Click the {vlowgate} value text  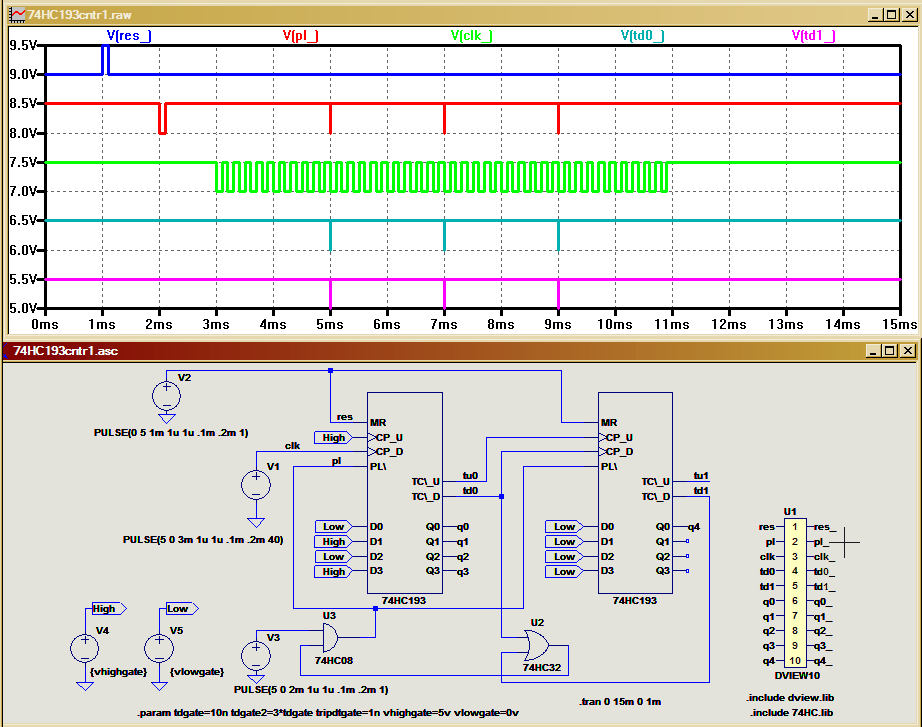197,672
